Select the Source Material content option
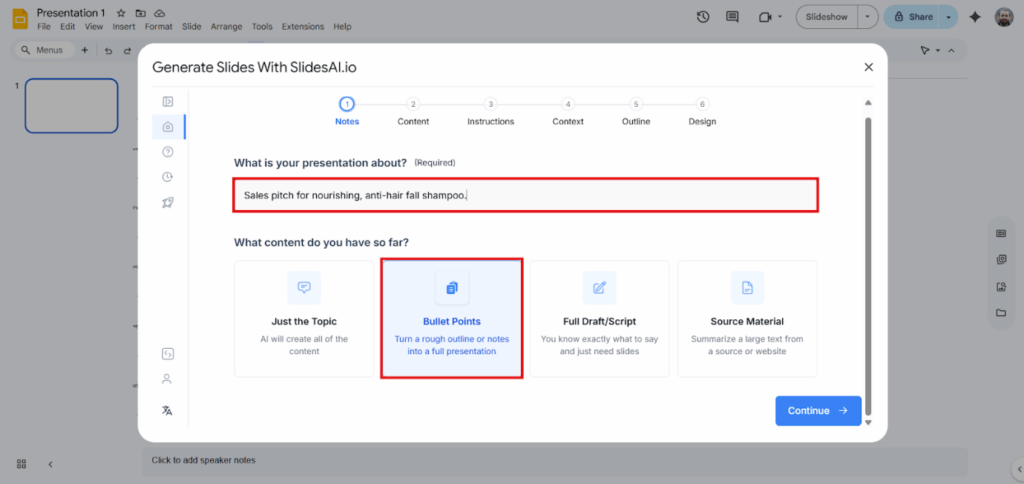The height and width of the screenshot is (484, 1024). tap(747, 318)
